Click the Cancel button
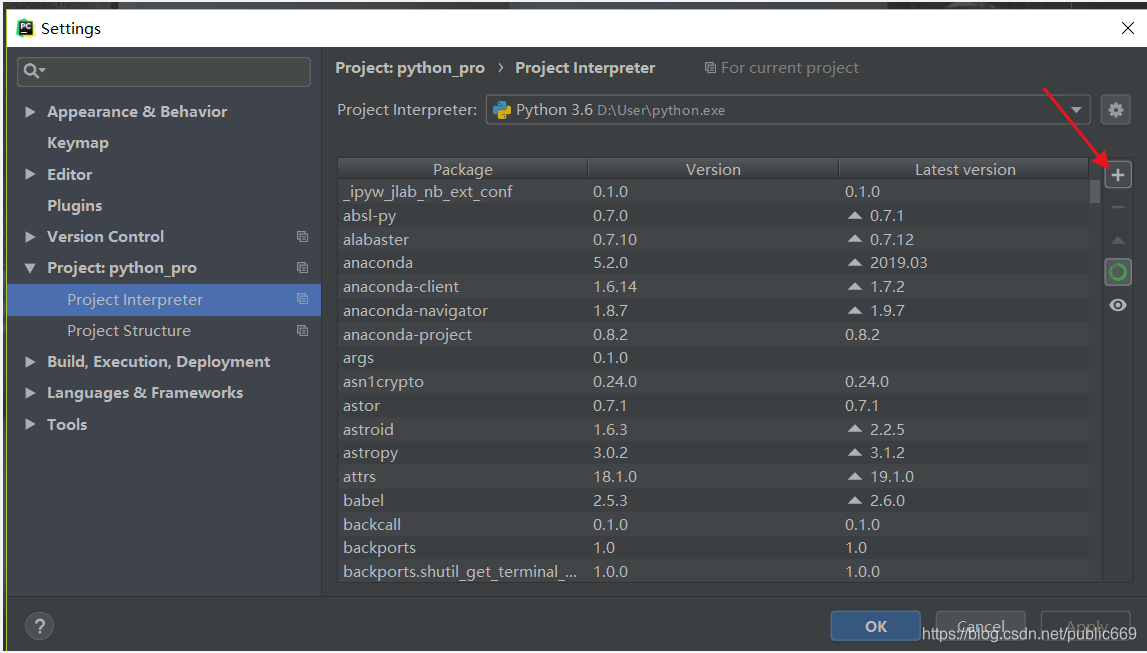The height and width of the screenshot is (653, 1147). tap(980, 627)
